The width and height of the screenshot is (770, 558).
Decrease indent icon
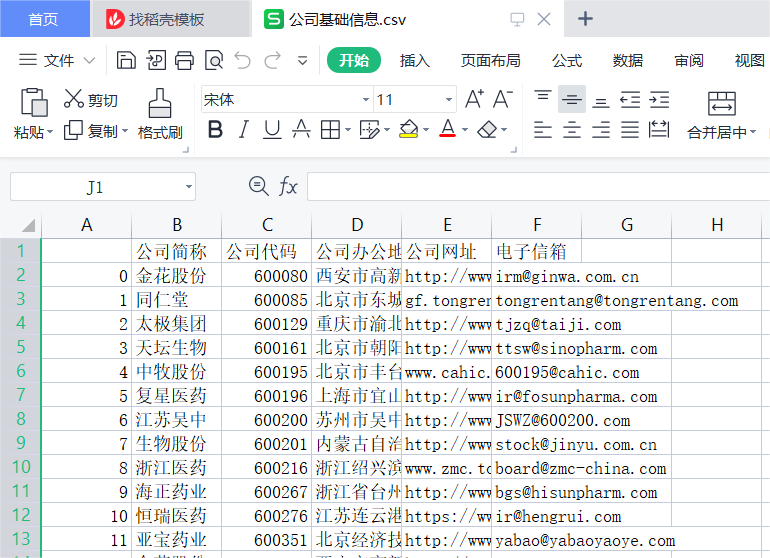click(x=630, y=100)
